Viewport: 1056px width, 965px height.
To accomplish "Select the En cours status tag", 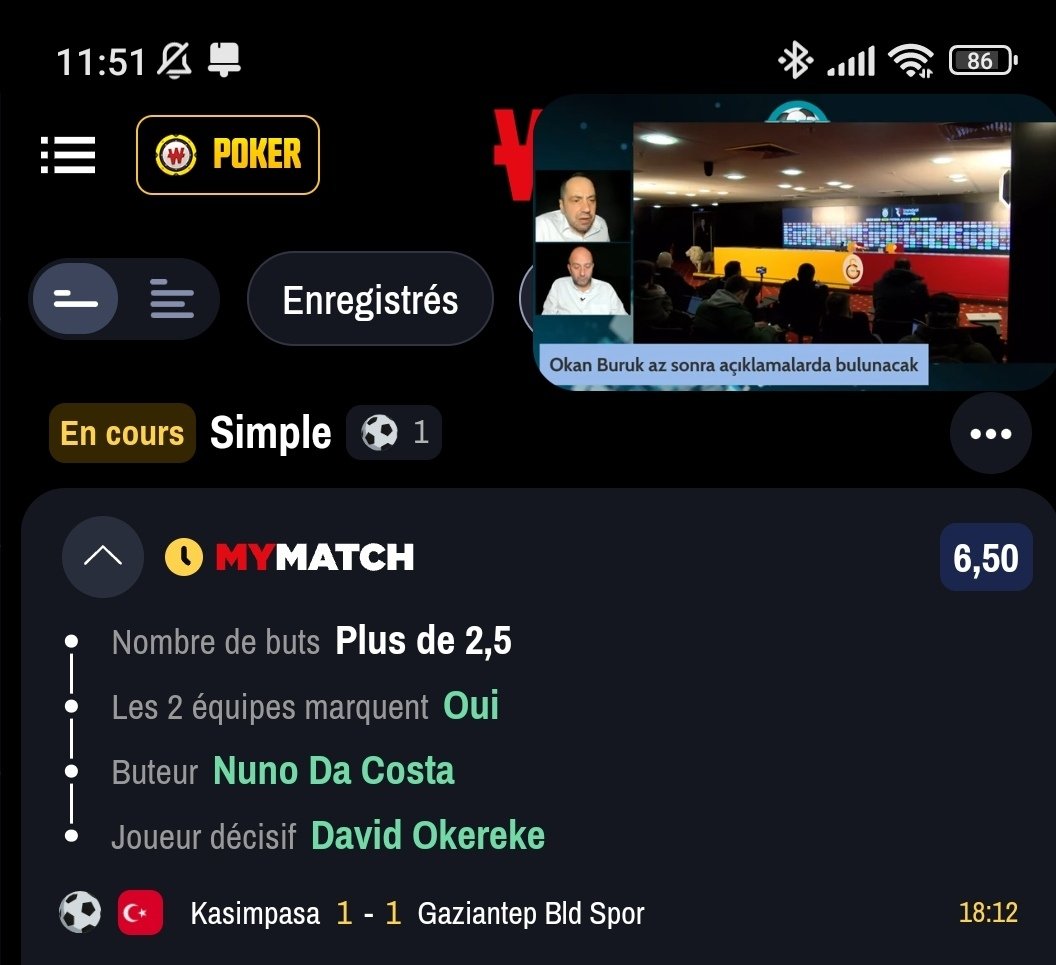I will click(x=122, y=433).
